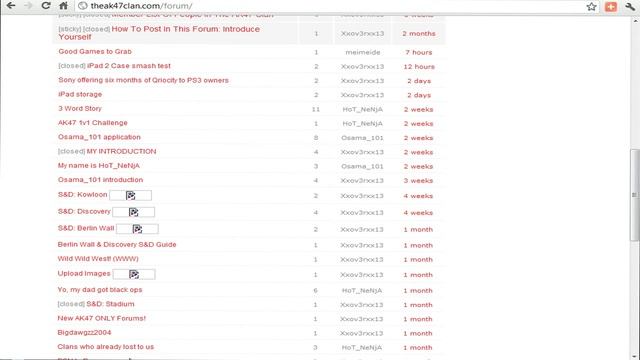Open Clans who already lost to us
Viewport: 640px width, 360px height.
click(x=106, y=347)
